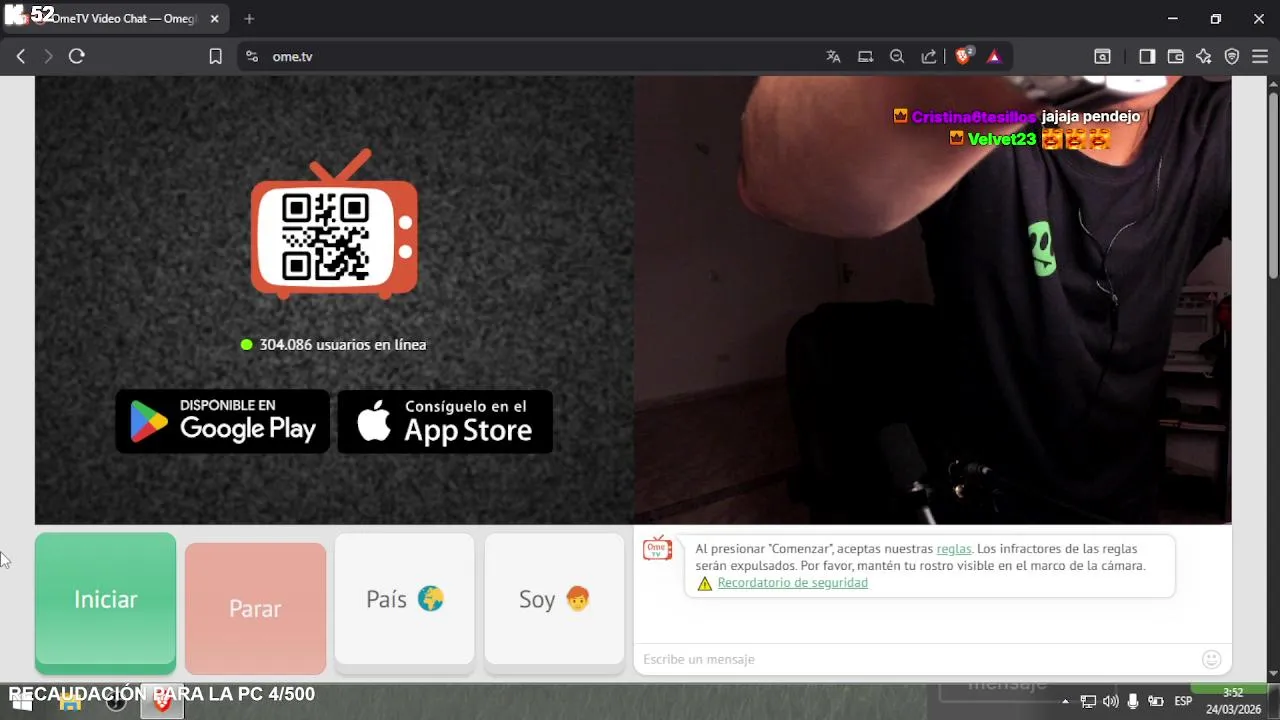
Task: Open a new tab with plus button
Action: click(x=249, y=19)
